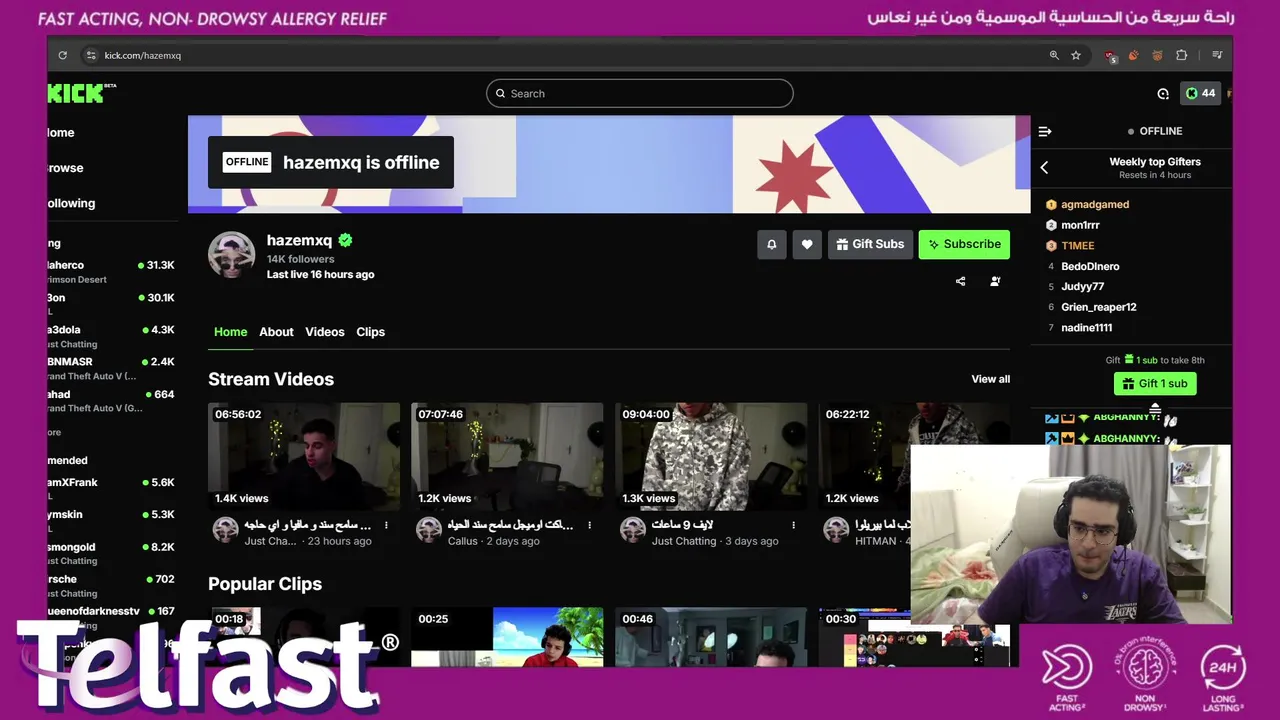Open sidebar channel with 4.3K viewers
Screen dimensions: 1280x720
point(112,336)
